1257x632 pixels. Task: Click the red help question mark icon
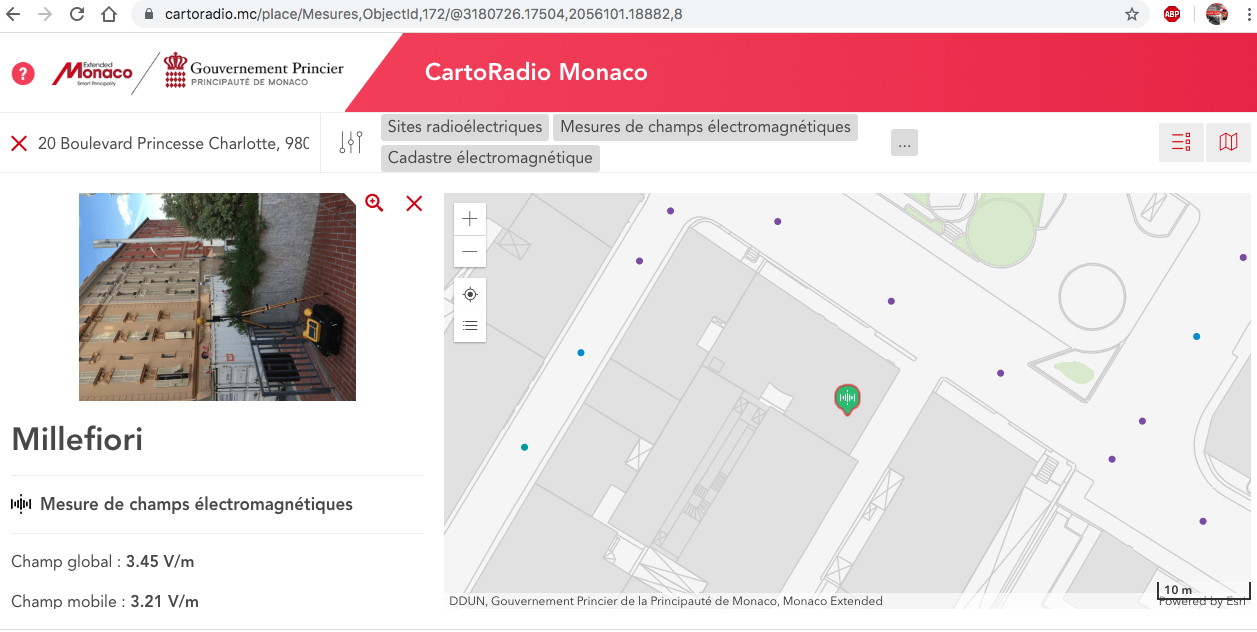pyautogui.click(x=23, y=73)
